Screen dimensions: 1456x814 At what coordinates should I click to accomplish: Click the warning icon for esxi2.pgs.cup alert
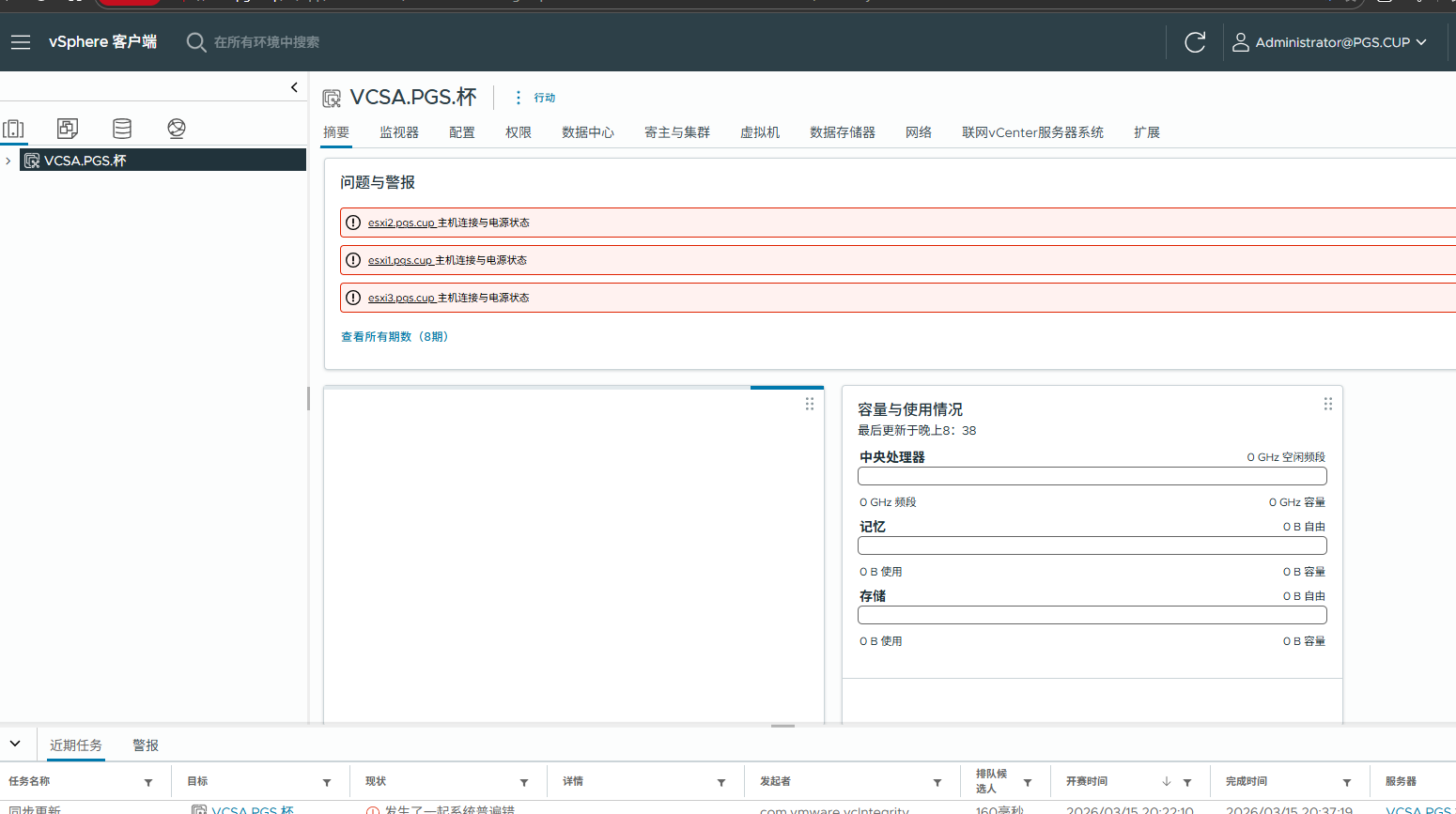pos(353,223)
